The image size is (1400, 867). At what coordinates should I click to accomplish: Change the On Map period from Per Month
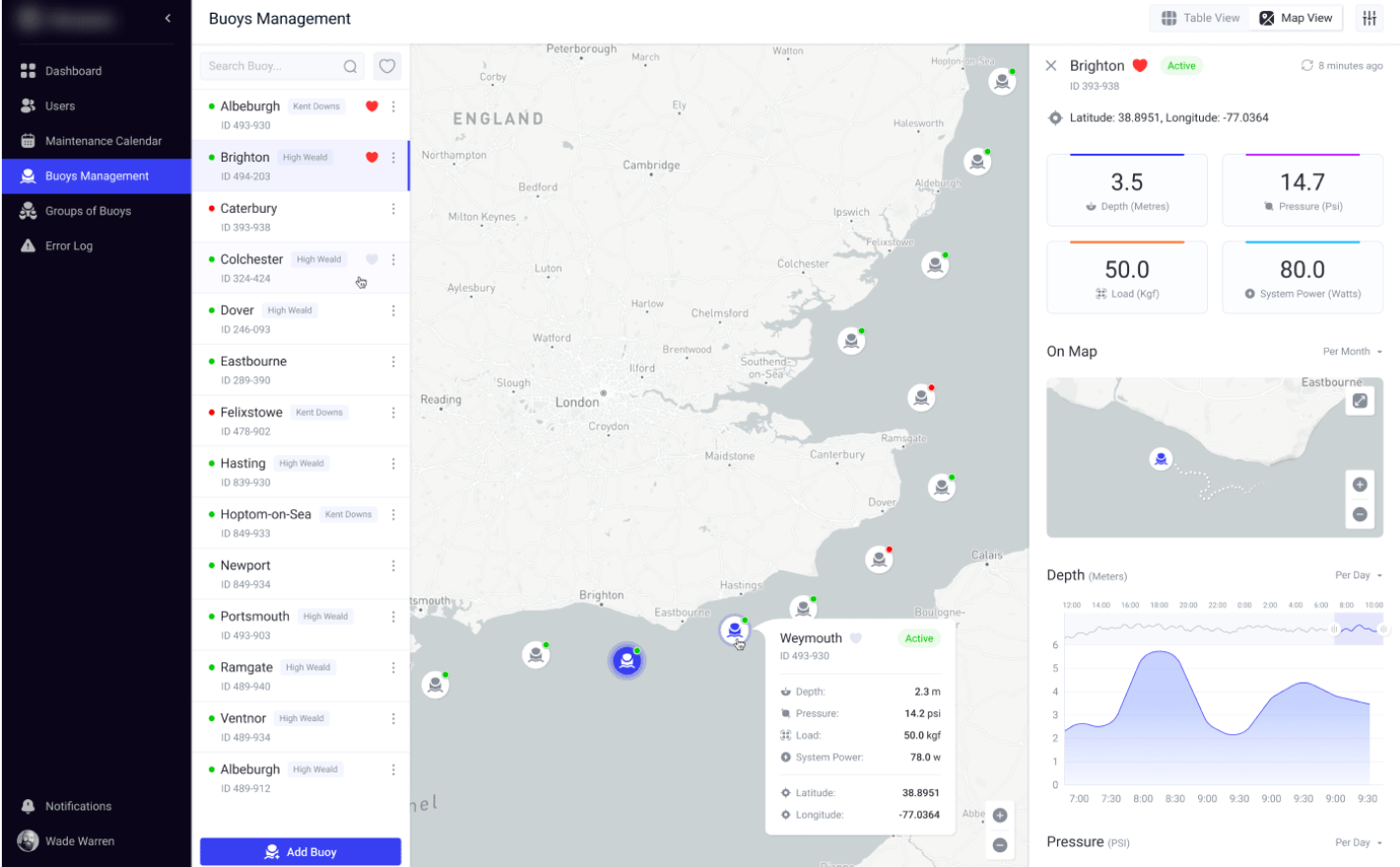point(1351,351)
